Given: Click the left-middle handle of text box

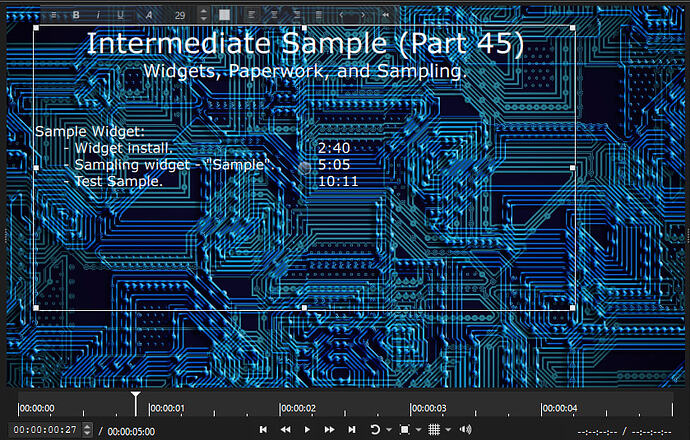Looking at the screenshot, I should 36,168.
